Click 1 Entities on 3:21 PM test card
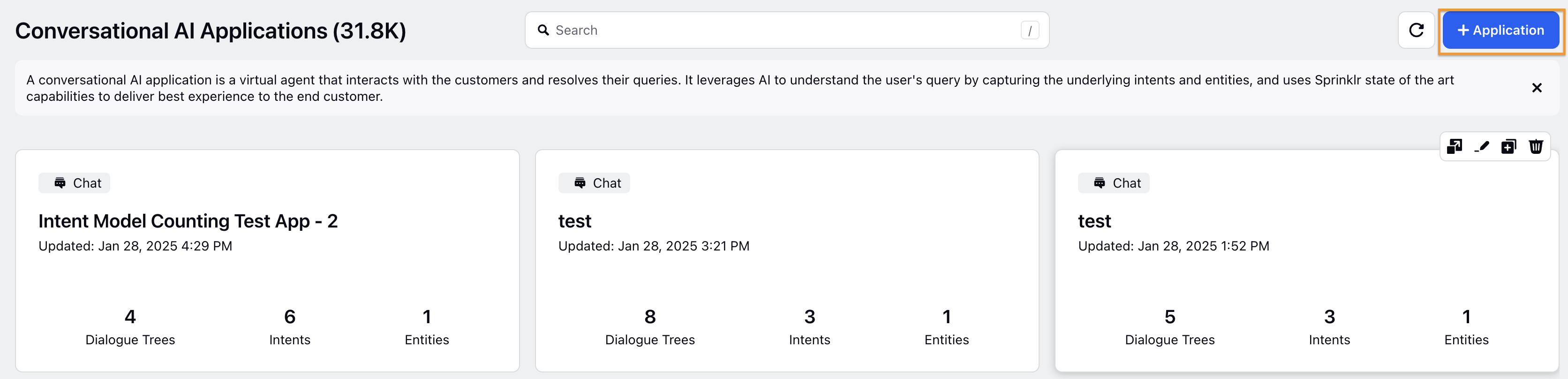Screen dimensions: 1568x379 (x=947, y=327)
